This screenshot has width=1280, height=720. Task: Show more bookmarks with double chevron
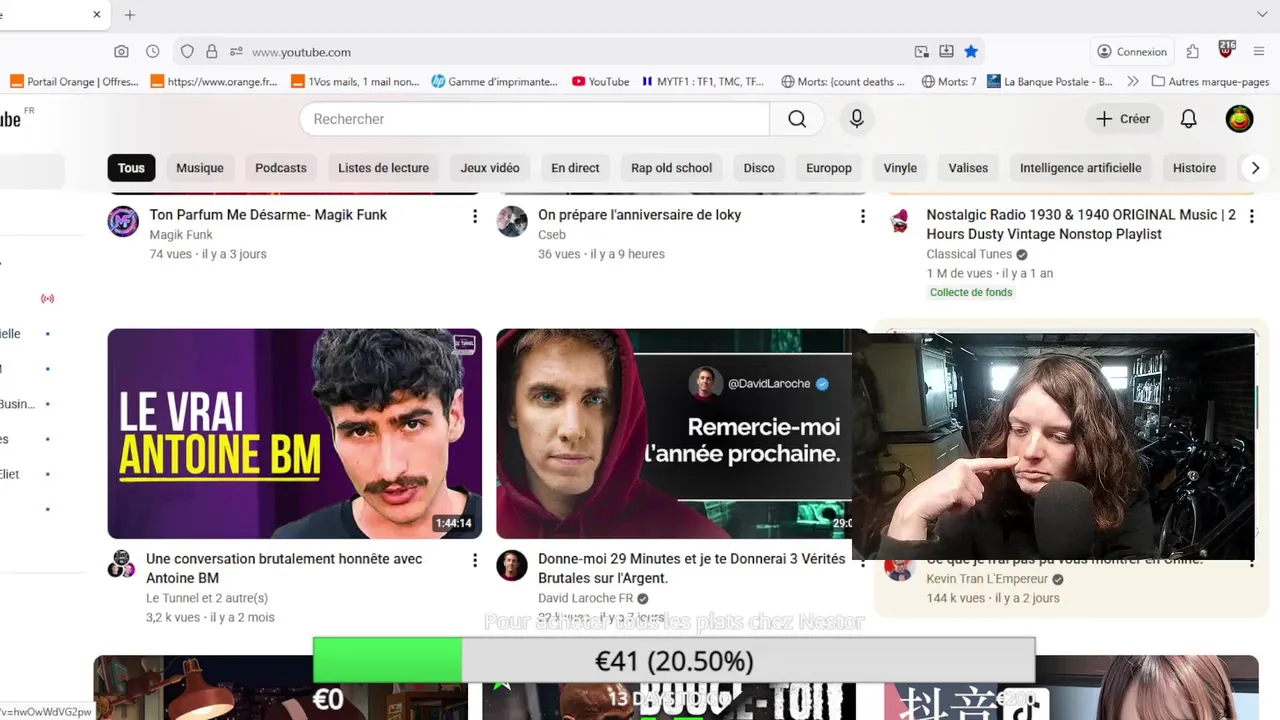[x=1132, y=82]
